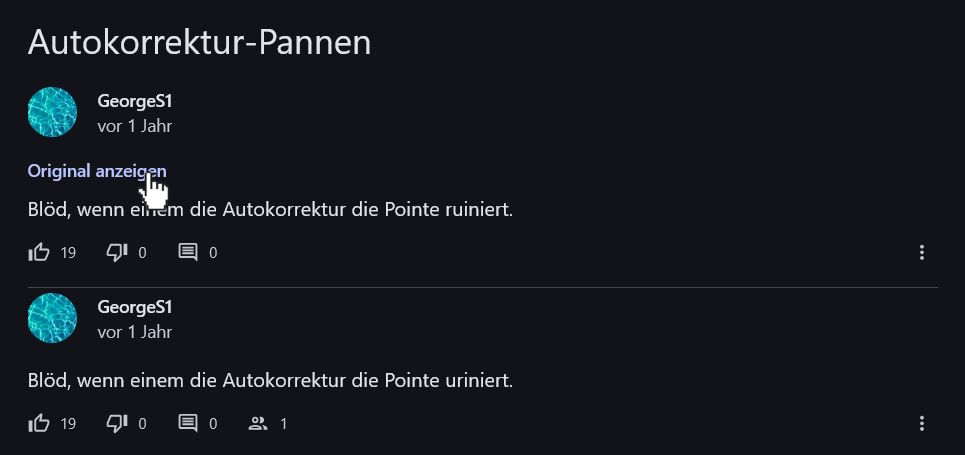Open replies on the "ruiniert" comment
This screenshot has height=455, width=965.
[188, 252]
